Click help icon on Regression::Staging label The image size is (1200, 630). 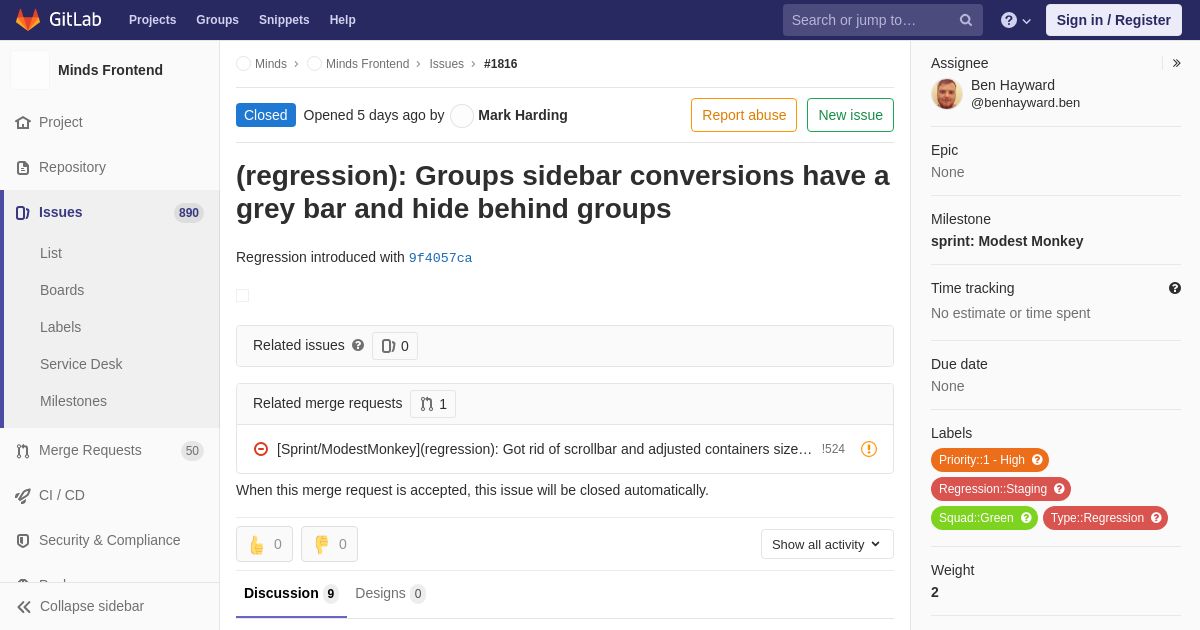click(x=1059, y=489)
